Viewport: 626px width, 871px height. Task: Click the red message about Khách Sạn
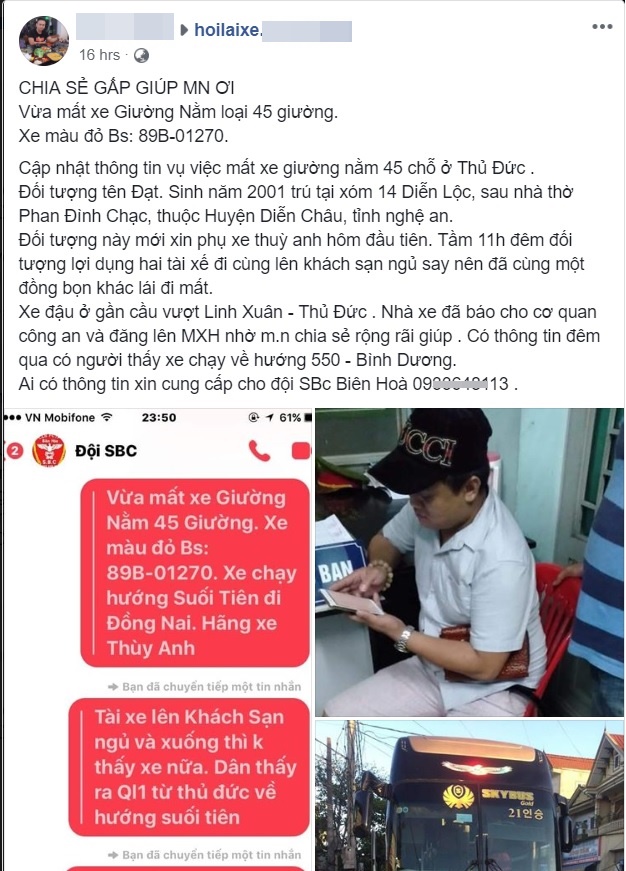(189, 767)
